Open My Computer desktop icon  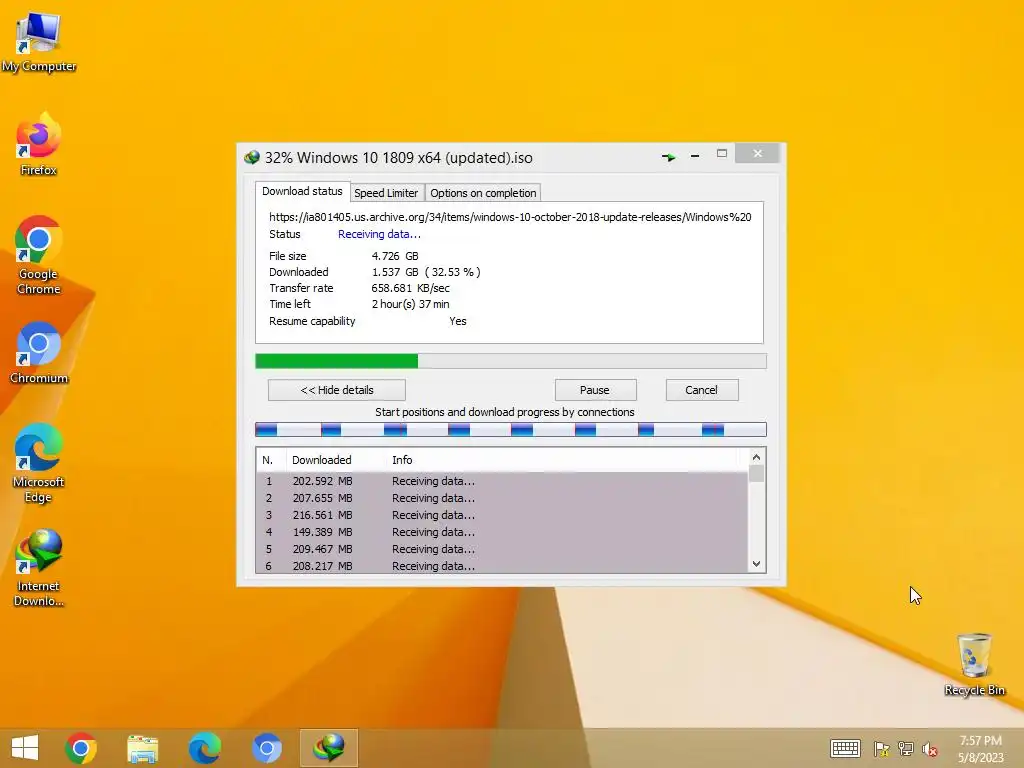pyautogui.click(x=39, y=42)
